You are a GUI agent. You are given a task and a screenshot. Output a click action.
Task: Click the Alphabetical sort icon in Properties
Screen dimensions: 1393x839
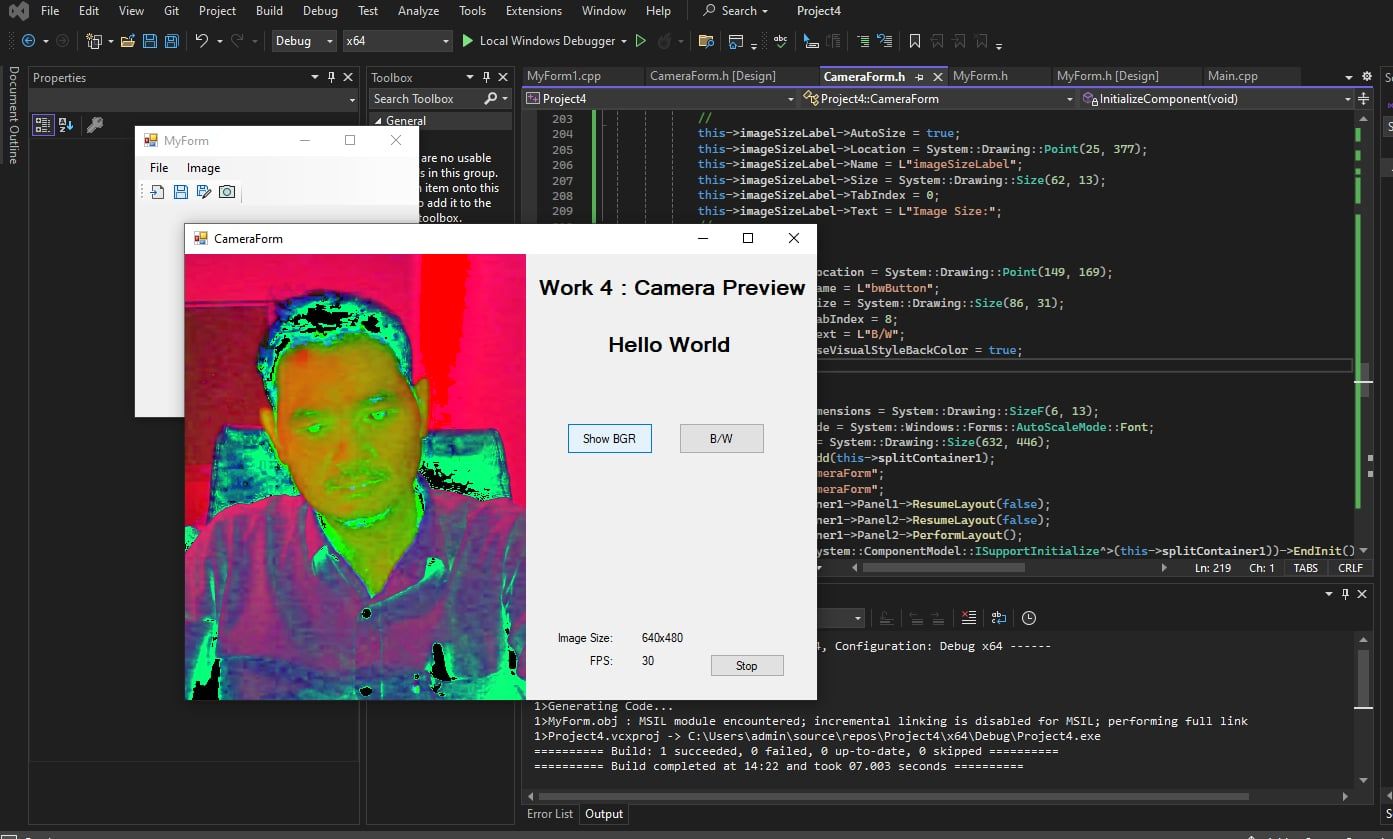(66, 125)
